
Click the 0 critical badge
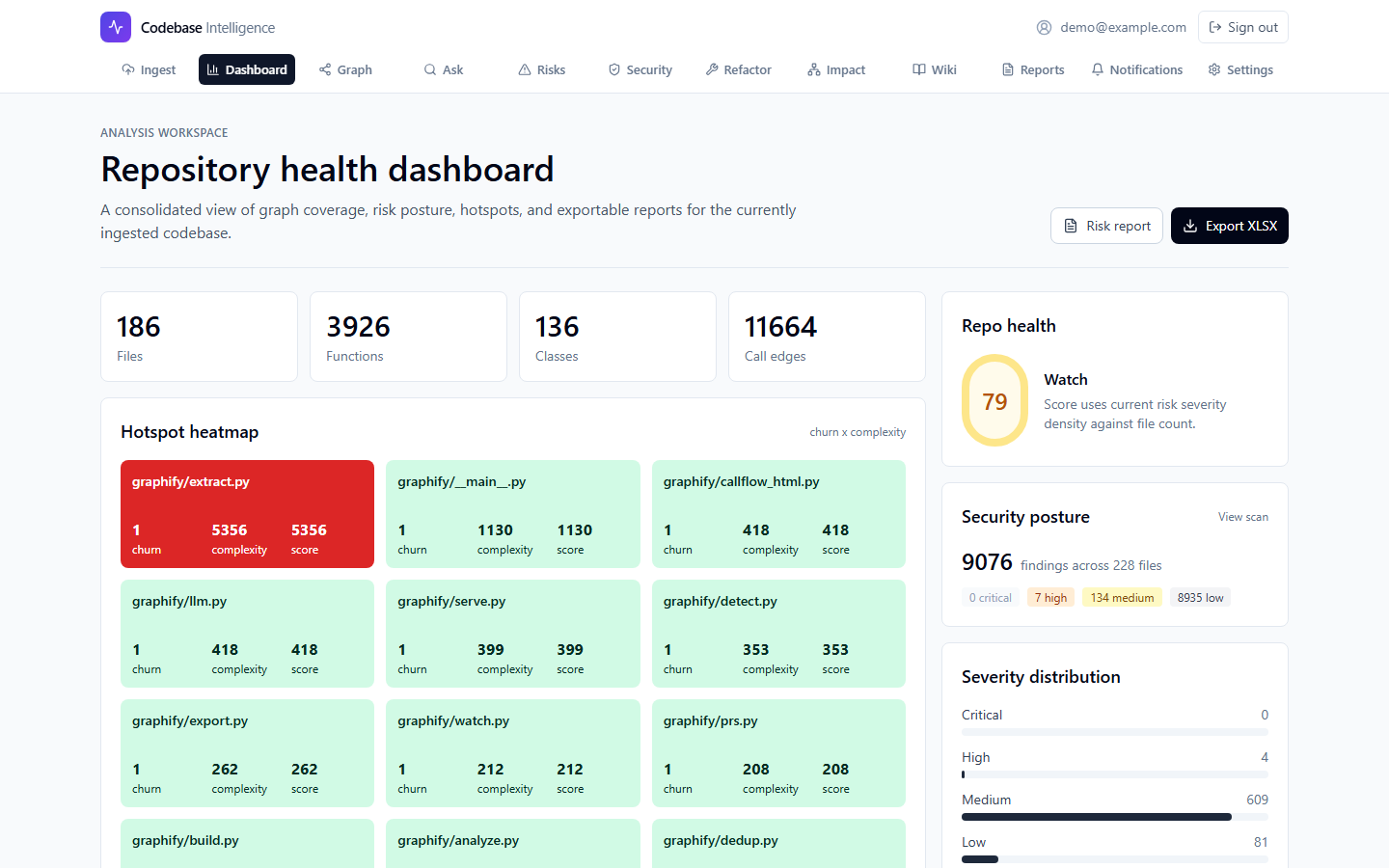click(990, 598)
